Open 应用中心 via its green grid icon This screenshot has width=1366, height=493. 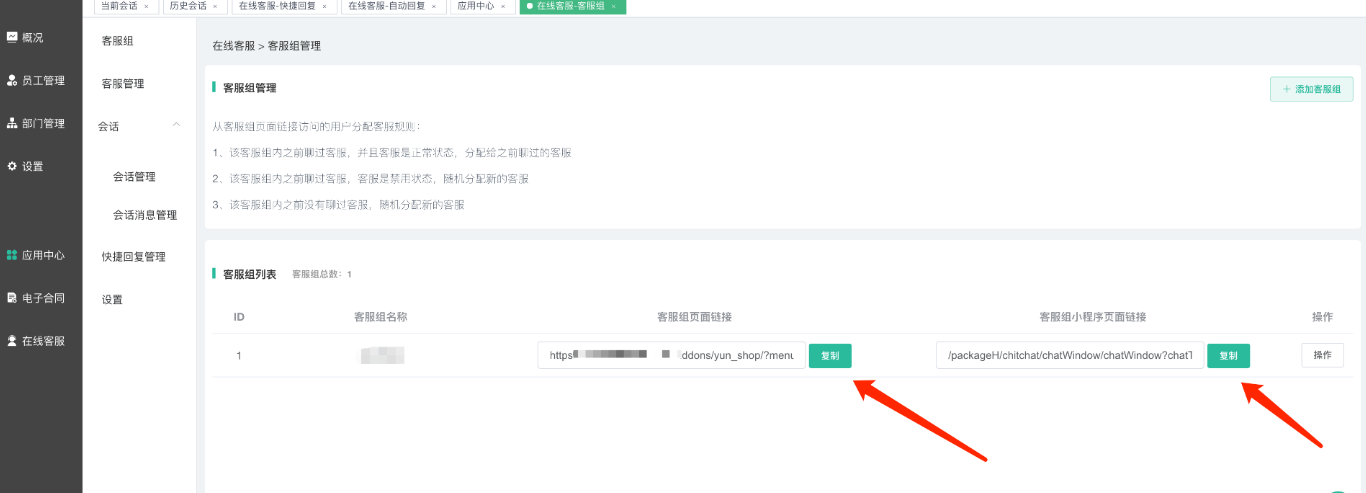12,255
